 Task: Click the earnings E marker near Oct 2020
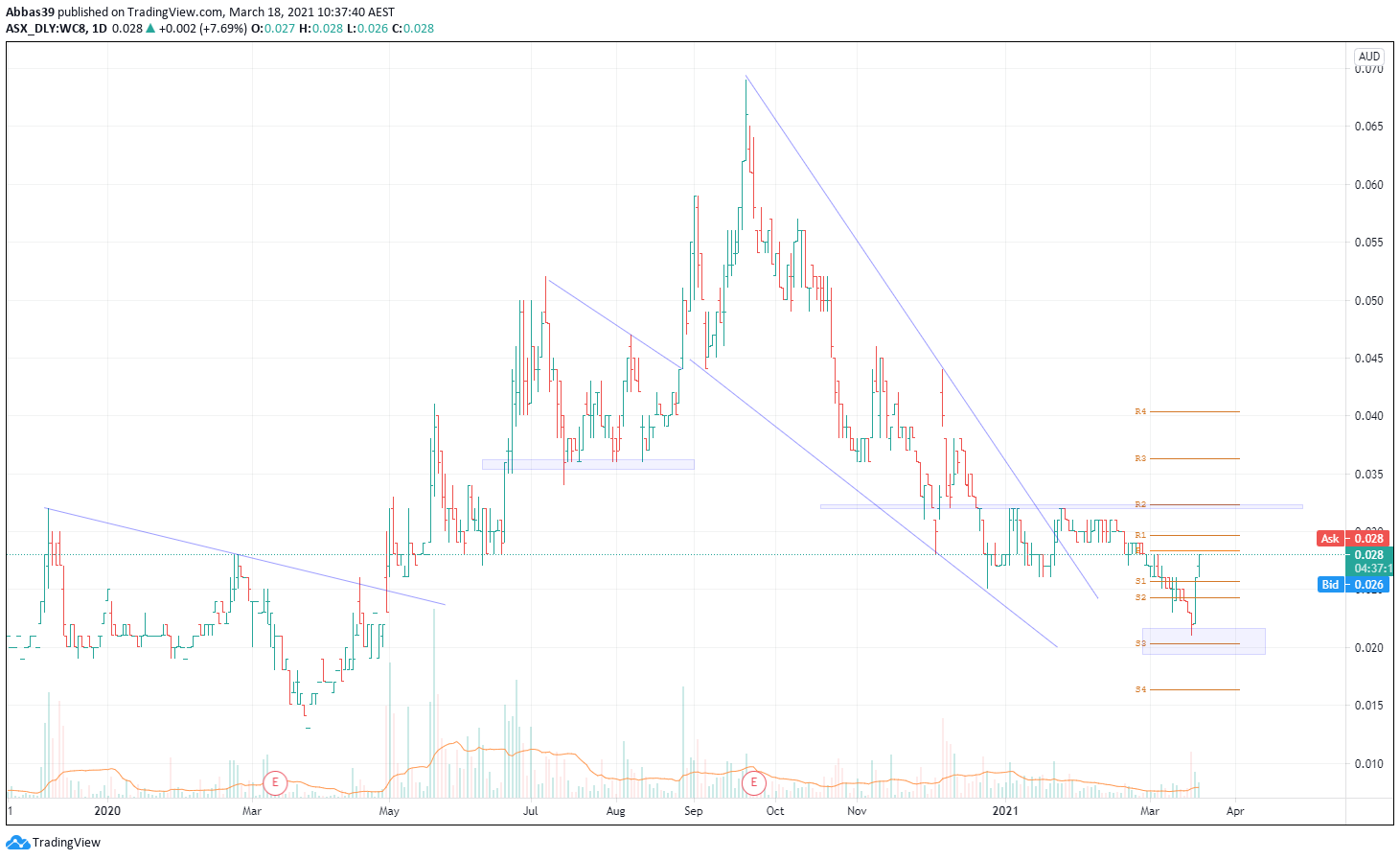tap(754, 782)
